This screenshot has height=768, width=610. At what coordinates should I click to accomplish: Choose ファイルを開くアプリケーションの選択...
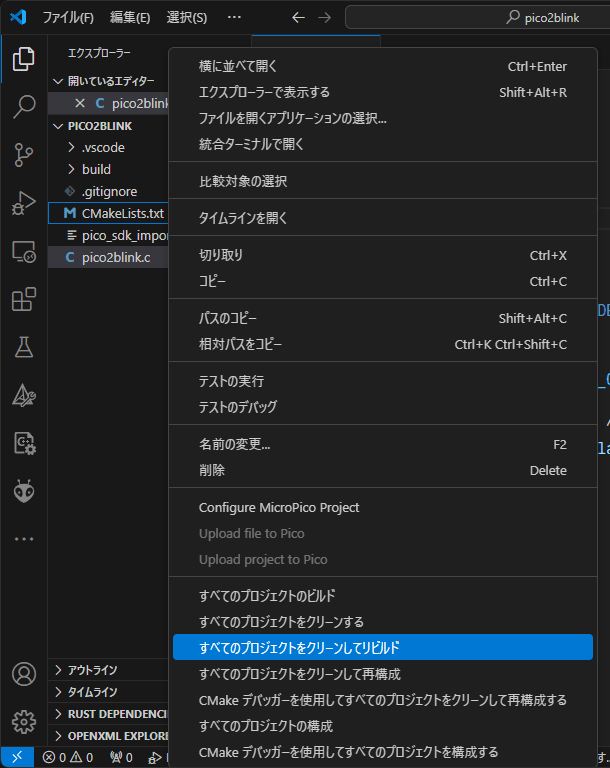383,118
